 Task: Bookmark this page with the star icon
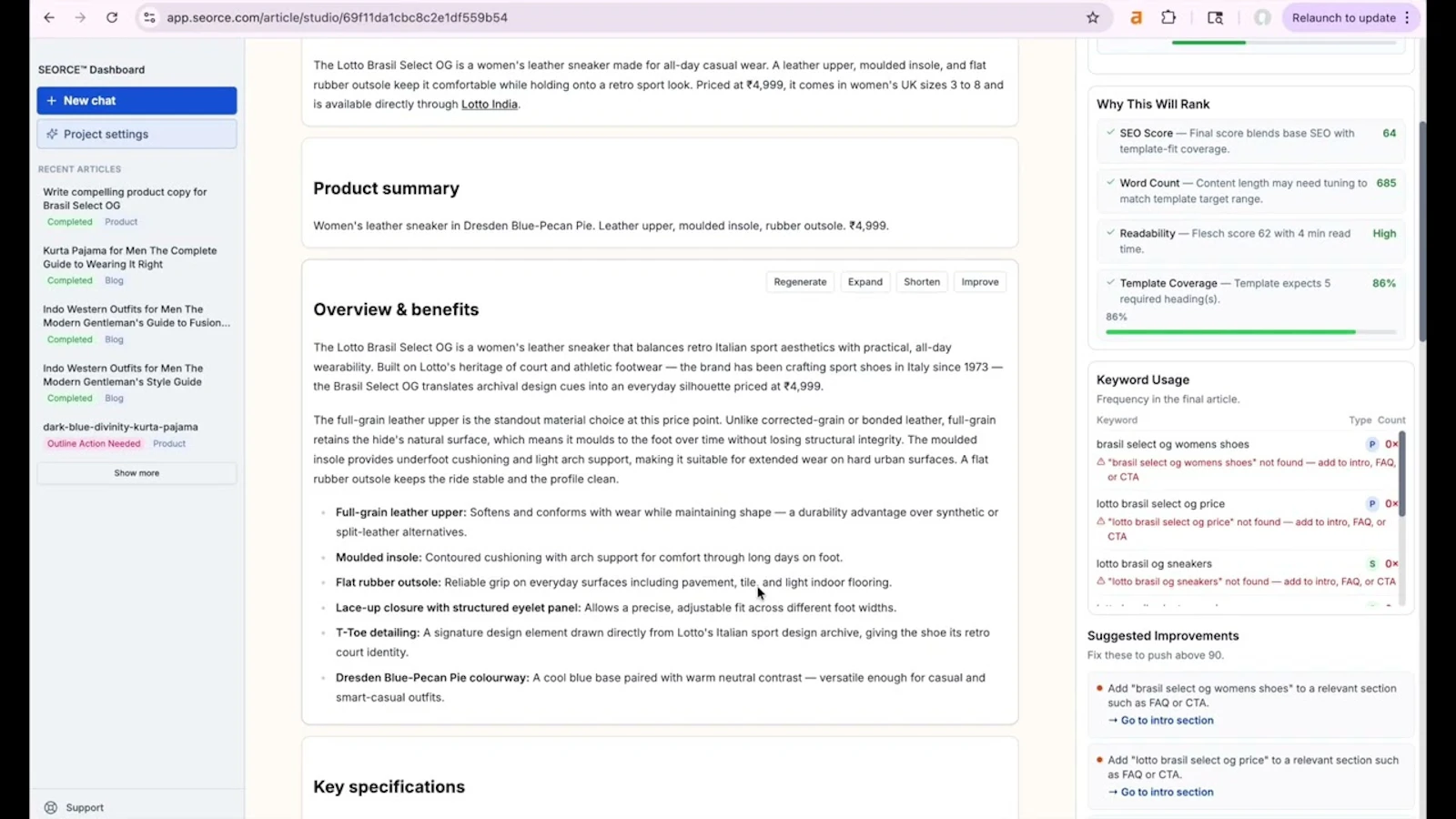pos(1093,17)
